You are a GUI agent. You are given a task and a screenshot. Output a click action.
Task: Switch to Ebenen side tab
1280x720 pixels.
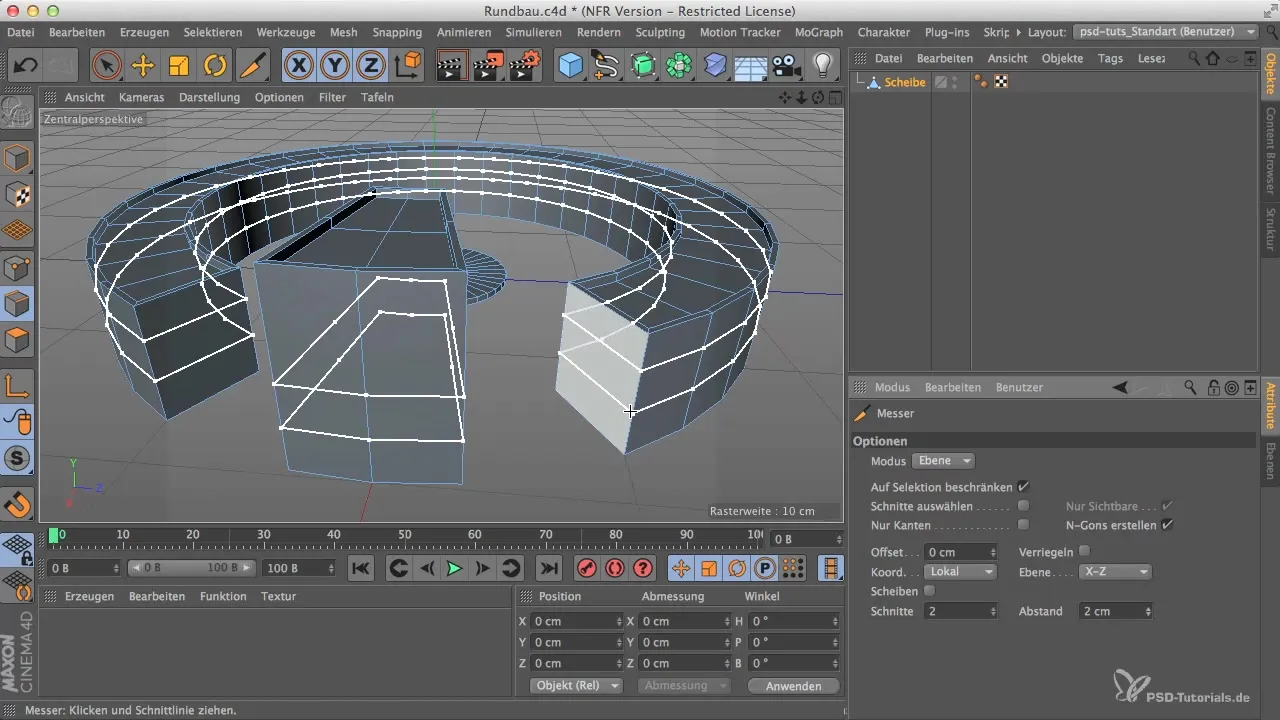tap(1270, 461)
